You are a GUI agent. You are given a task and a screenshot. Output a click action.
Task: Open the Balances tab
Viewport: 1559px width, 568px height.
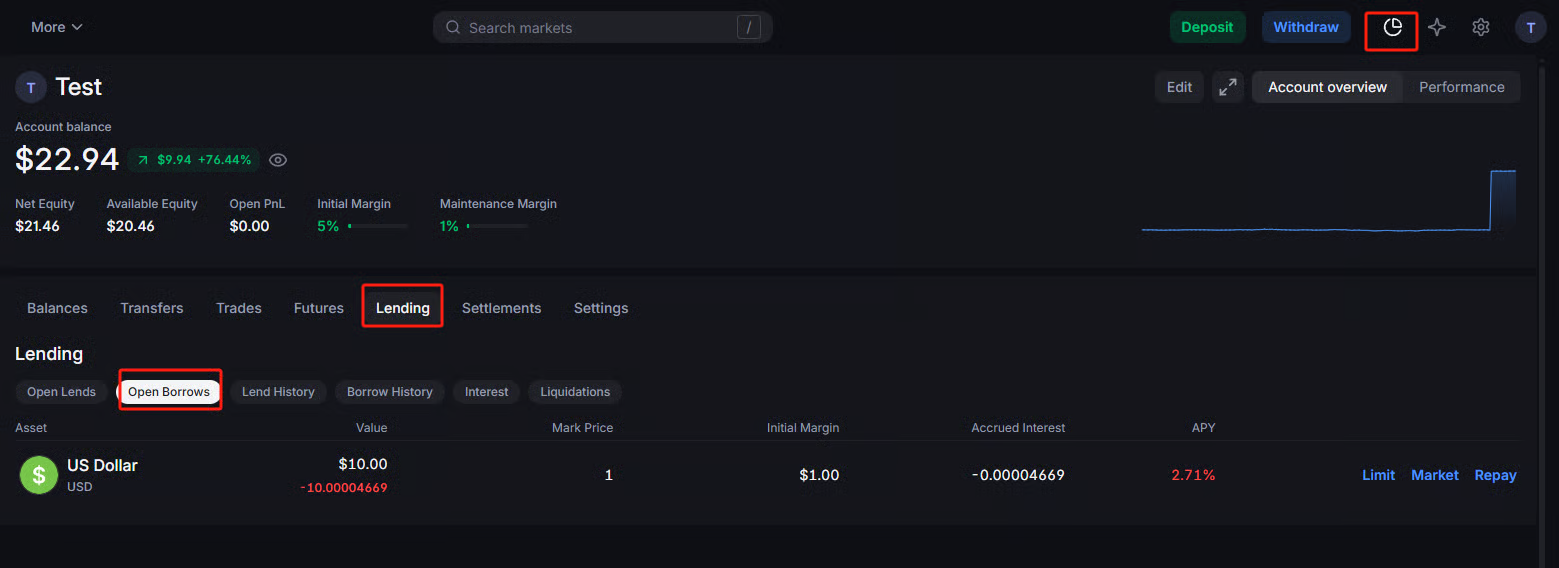point(57,308)
